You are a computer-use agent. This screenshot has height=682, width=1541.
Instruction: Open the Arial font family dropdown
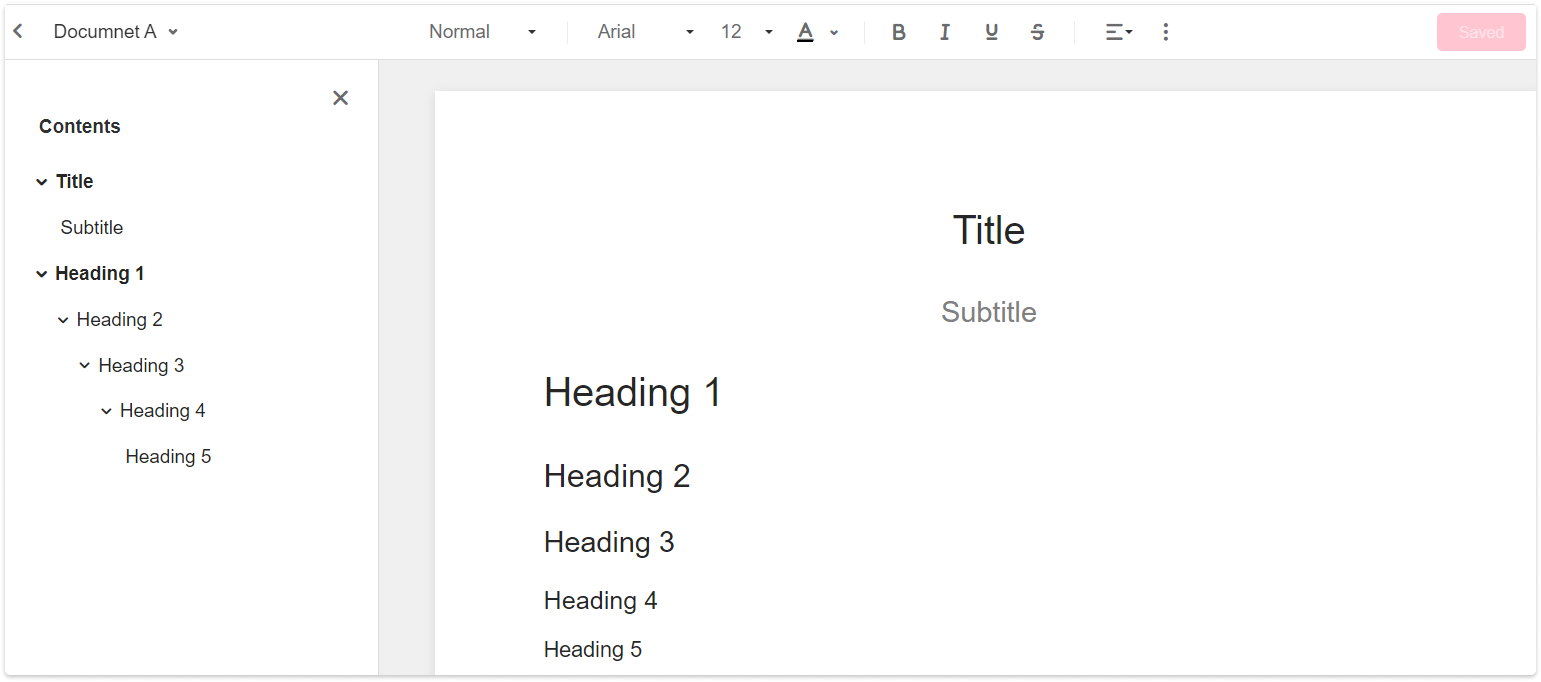tap(645, 32)
